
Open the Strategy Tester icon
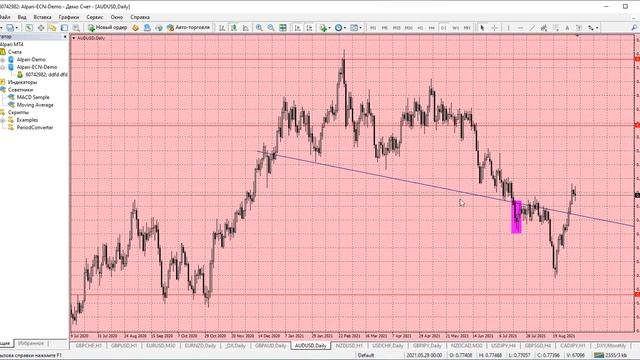pyautogui.click(x=76, y=28)
